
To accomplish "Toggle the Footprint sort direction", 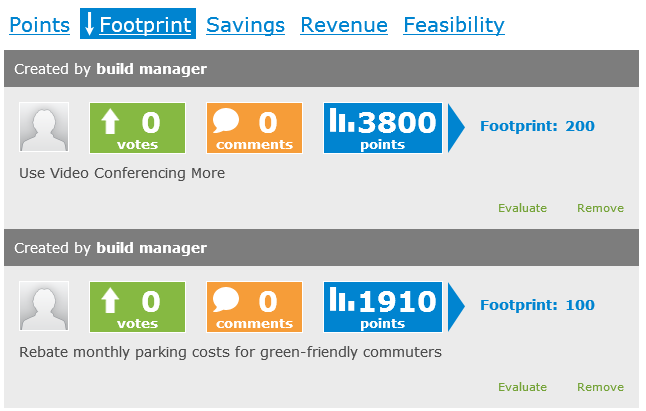I will click(137, 25).
